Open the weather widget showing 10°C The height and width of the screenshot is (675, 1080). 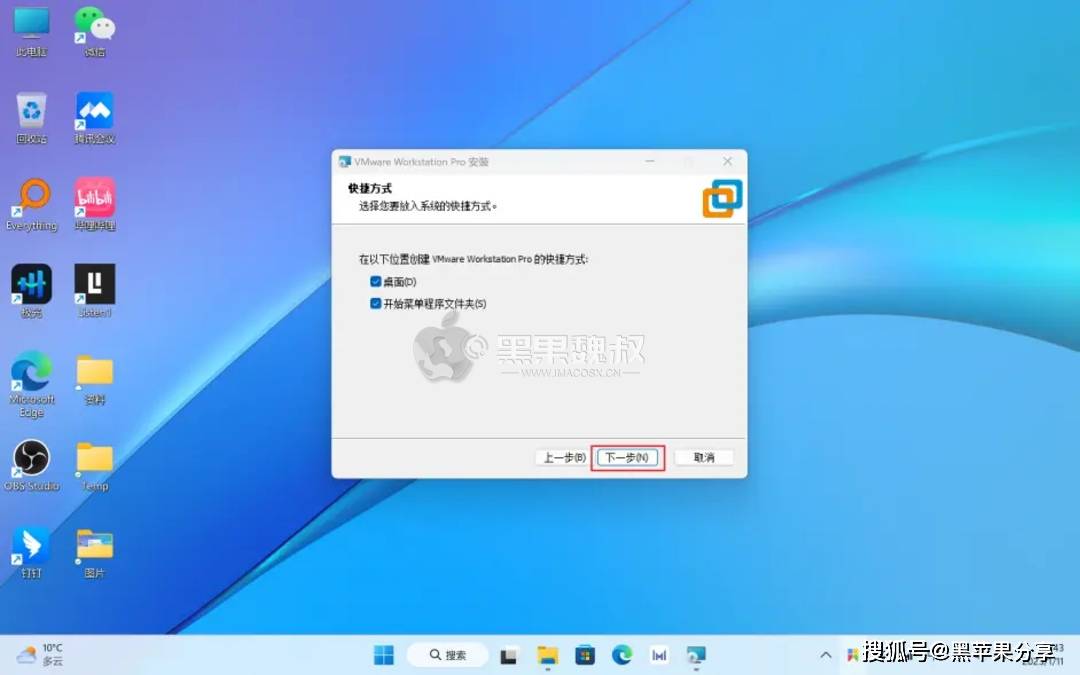point(40,654)
